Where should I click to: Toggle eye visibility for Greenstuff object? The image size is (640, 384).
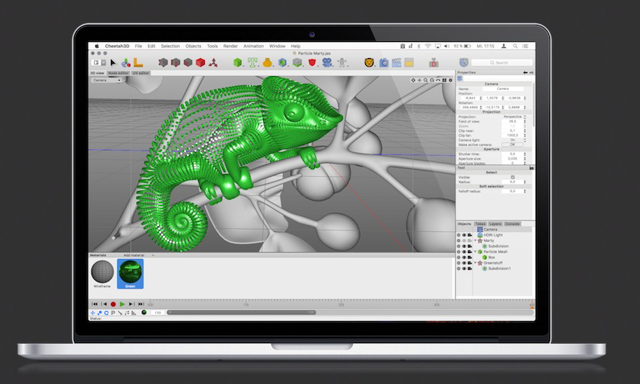tap(464, 263)
